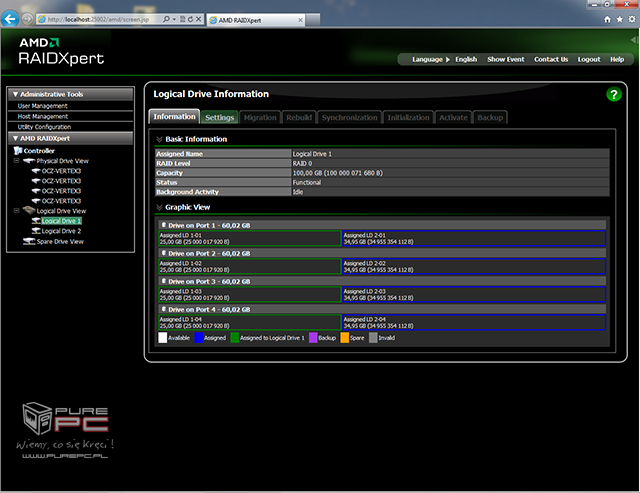
Task: Click the 'RAID 0' level value
Action: pyautogui.click(x=302, y=163)
